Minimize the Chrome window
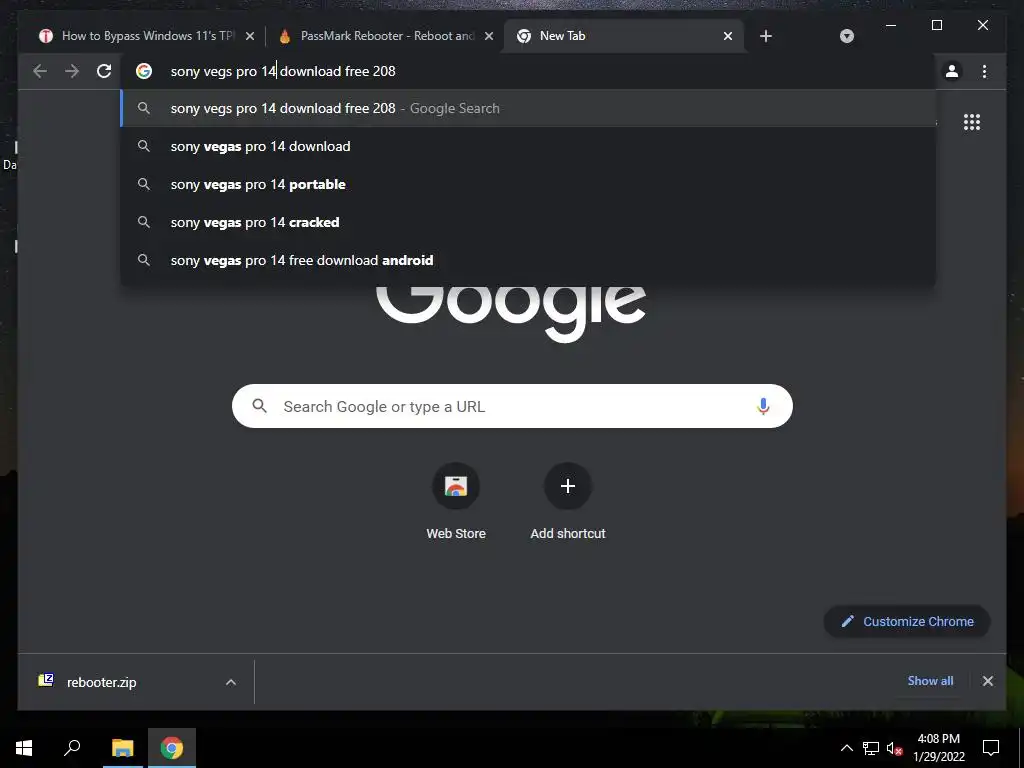This screenshot has height=768, width=1024. tap(891, 25)
